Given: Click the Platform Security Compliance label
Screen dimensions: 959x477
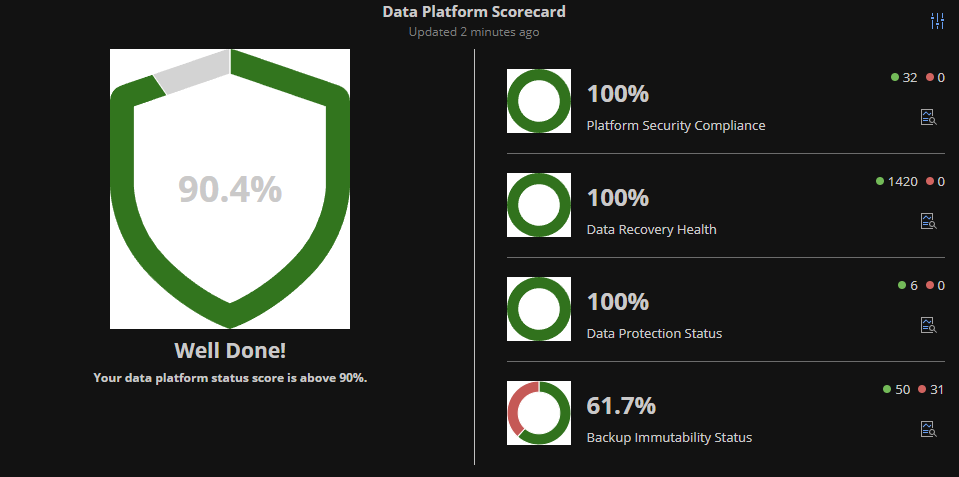Looking at the screenshot, I should [676, 125].
